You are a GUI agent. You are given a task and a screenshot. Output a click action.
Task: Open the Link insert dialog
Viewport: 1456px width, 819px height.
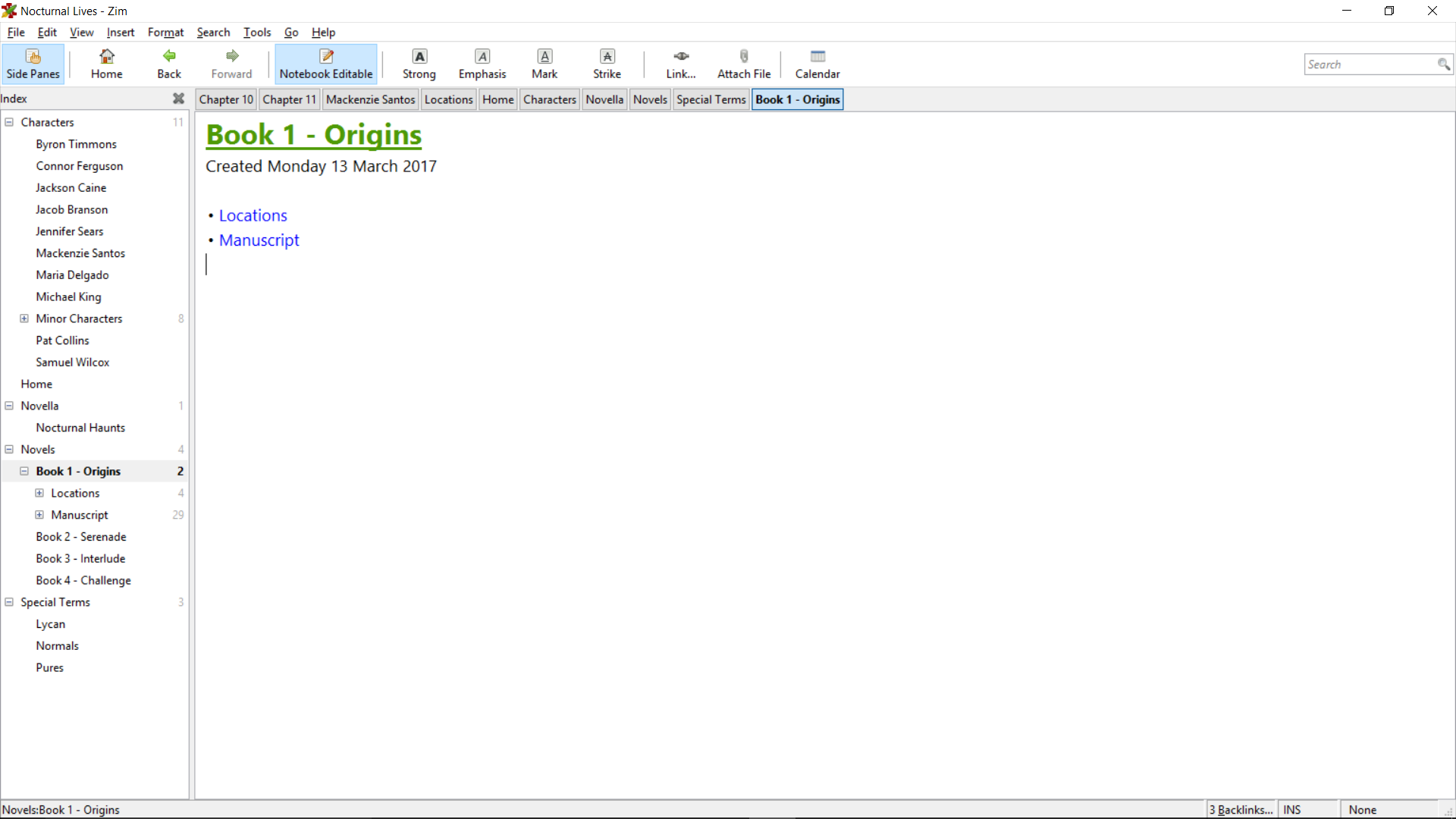[x=680, y=64]
